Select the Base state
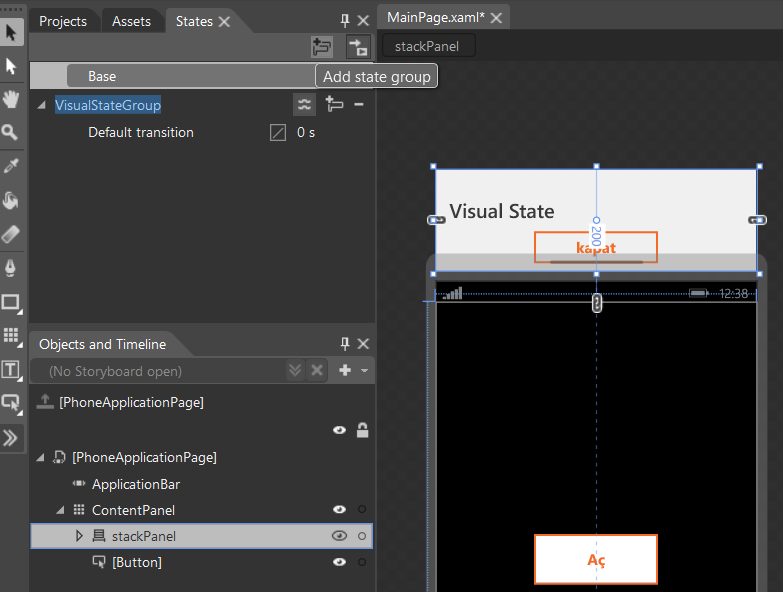The height and width of the screenshot is (592, 783). pyautogui.click(x=191, y=76)
